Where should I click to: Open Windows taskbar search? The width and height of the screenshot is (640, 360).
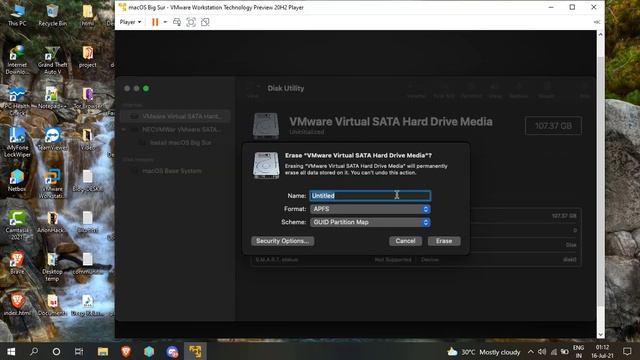pos(34,351)
